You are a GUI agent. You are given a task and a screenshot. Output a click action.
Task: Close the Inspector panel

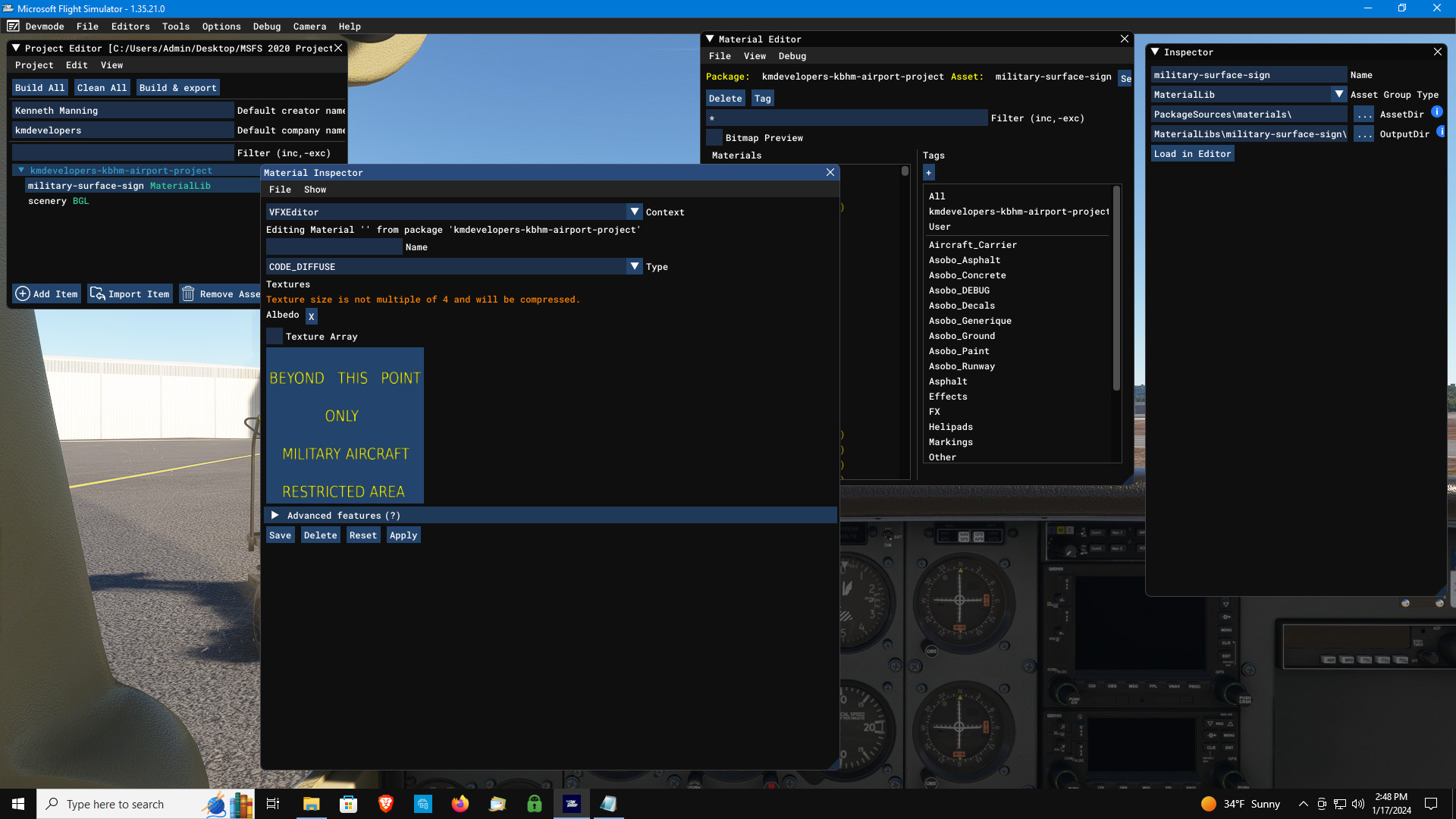[1437, 52]
